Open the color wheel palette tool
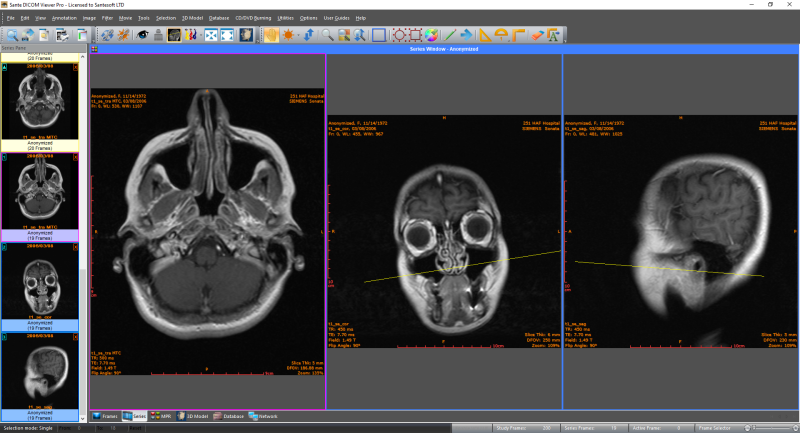 coord(431,35)
